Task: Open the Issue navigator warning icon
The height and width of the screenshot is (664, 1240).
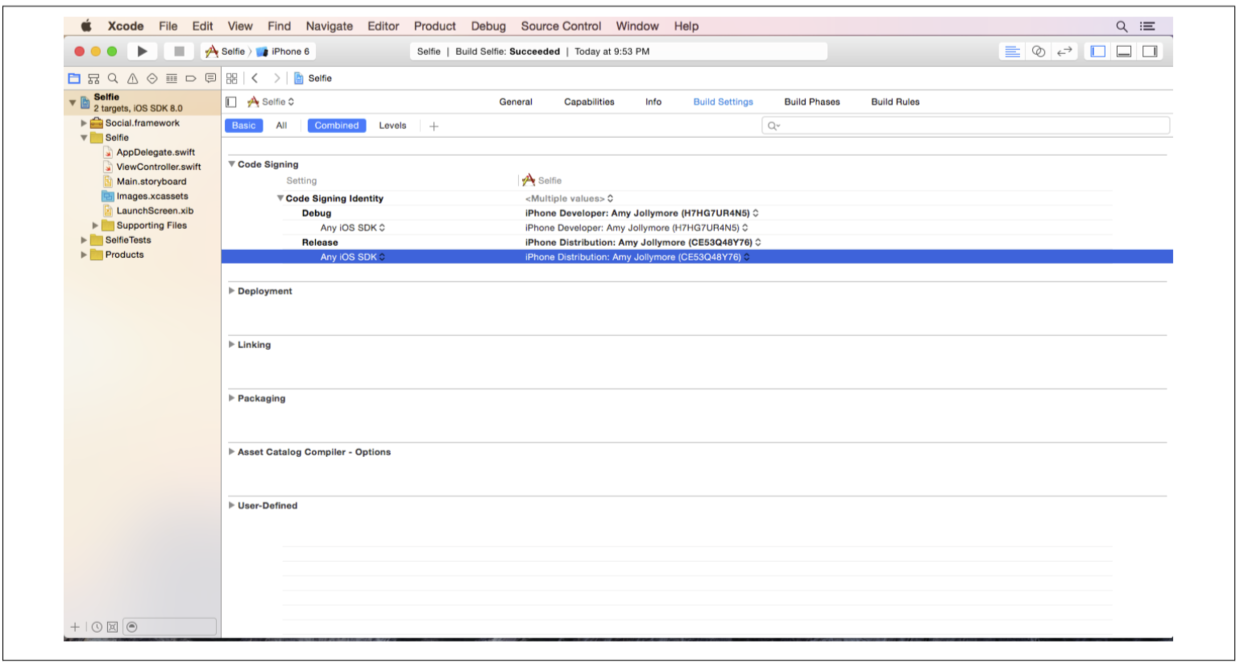Action: coord(133,78)
